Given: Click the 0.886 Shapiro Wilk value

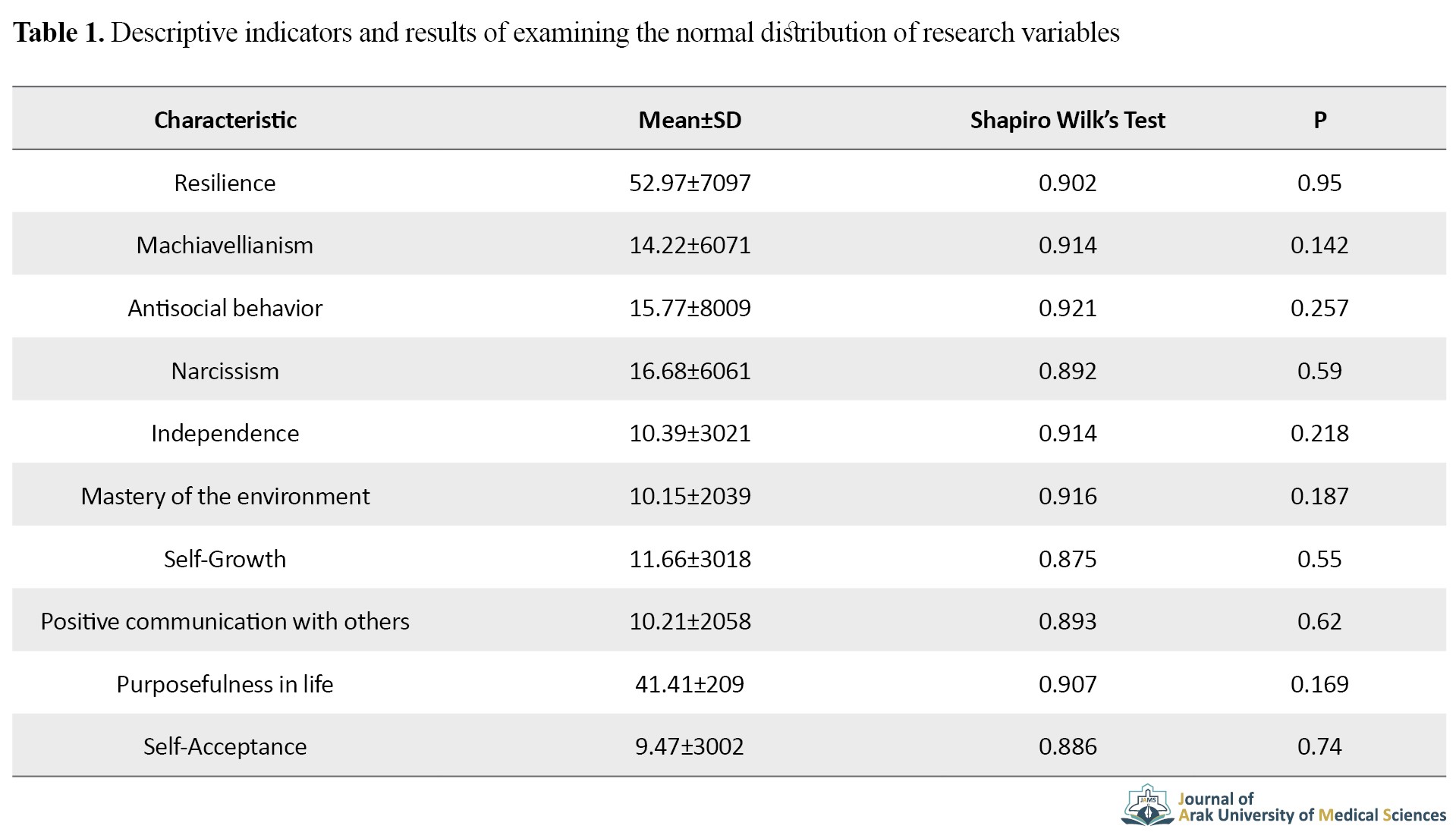Looking at the screenshot, I should point(1068,746).
